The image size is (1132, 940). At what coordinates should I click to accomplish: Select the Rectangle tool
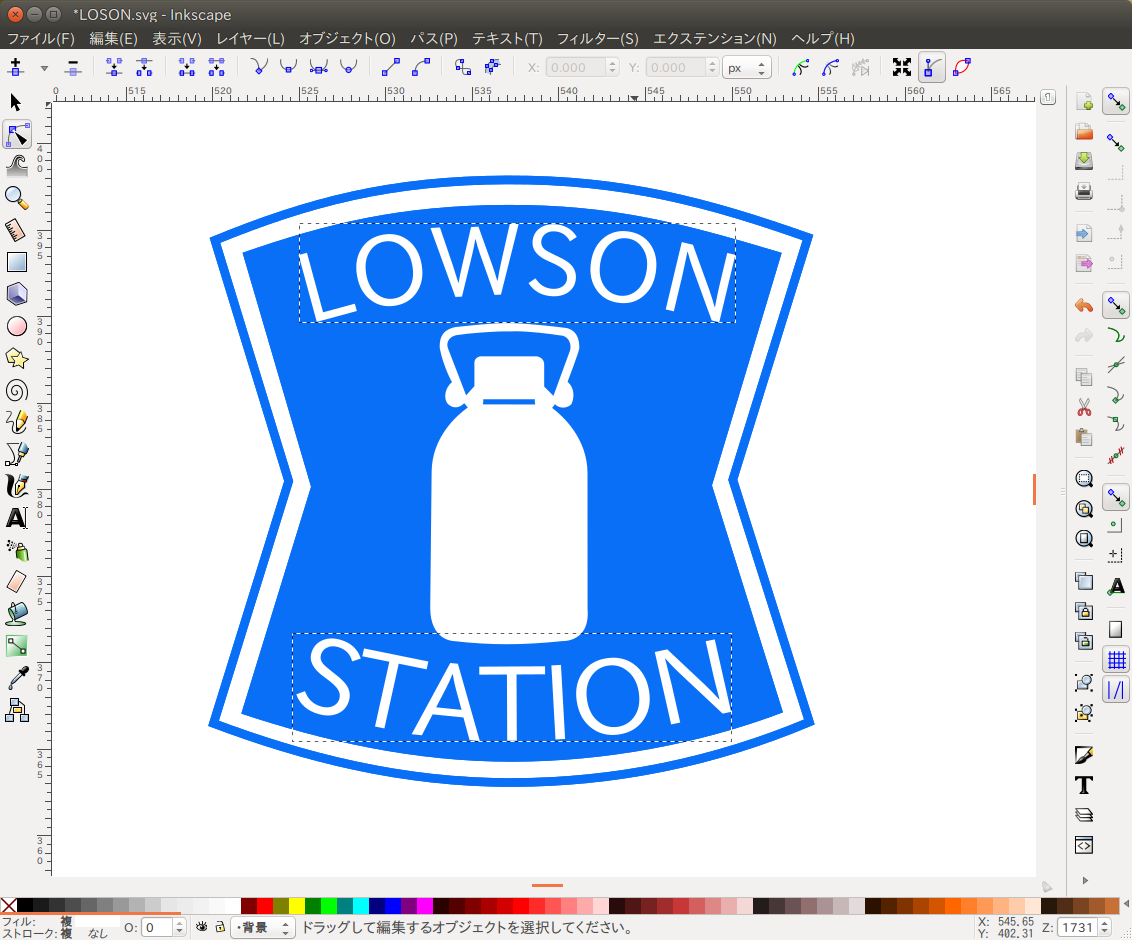click(x=17, y=262)
